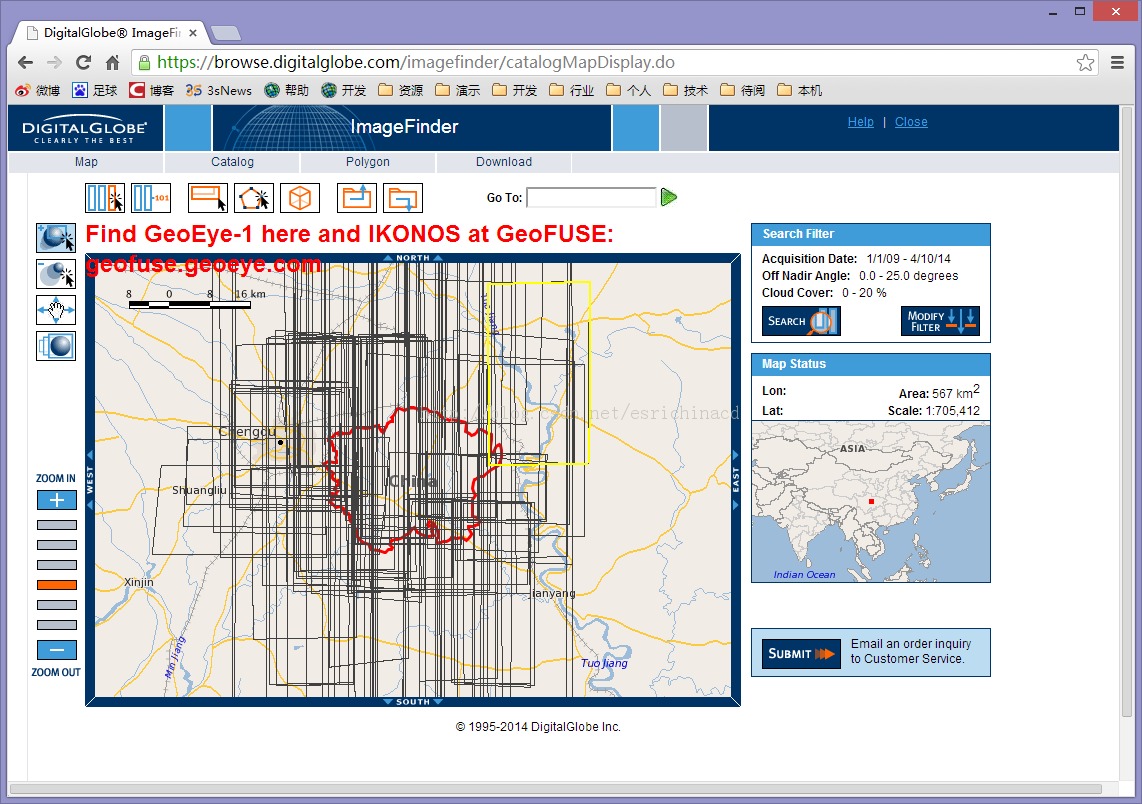
Task: Click the Go To text field
Action: click(591, 197)
